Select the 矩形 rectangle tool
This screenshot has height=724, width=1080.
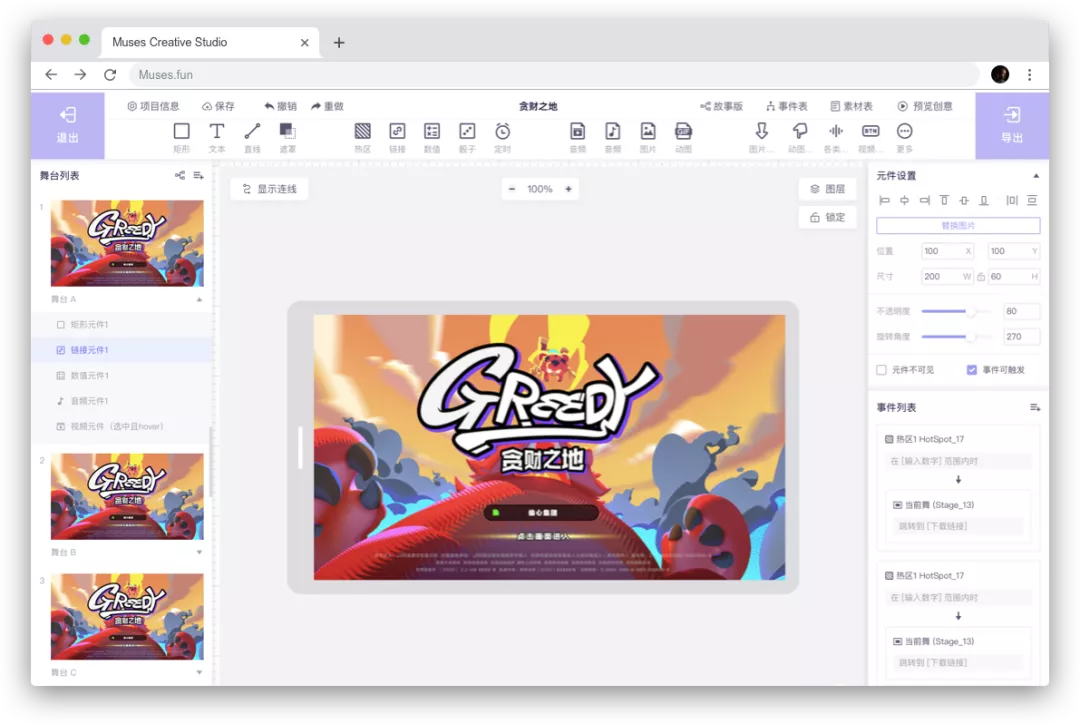(x=181, y=131)
